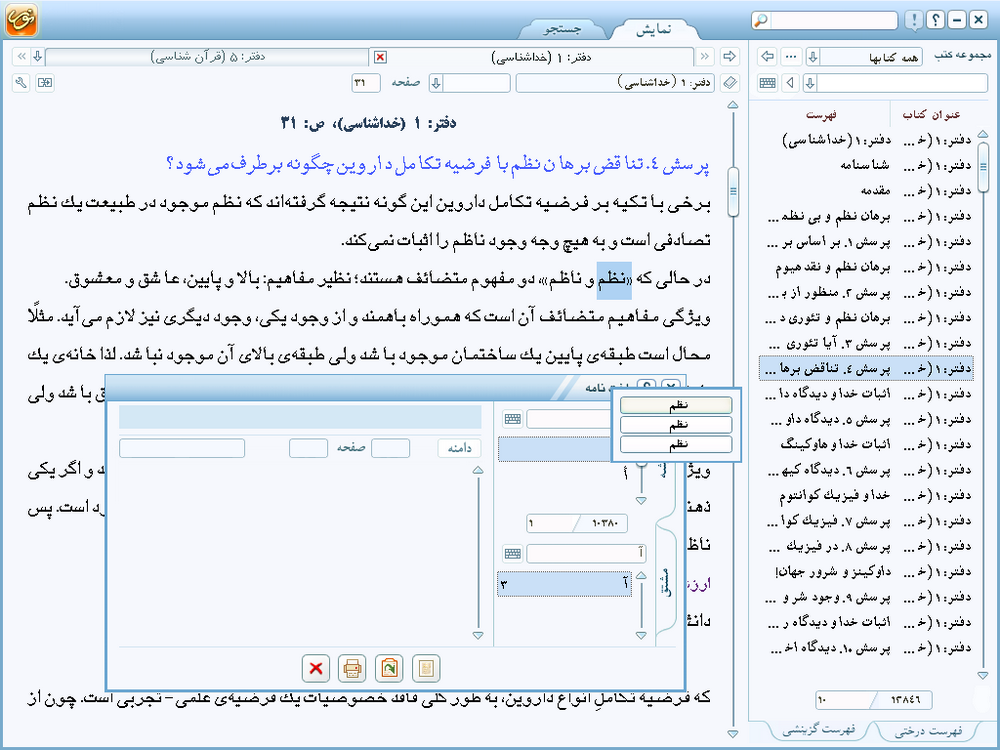Image resolution: width=1000 pixels, height=750 pixels.
Task: Select the آ entry with count ۳ in the dialog list
Action: coord(564,584)
